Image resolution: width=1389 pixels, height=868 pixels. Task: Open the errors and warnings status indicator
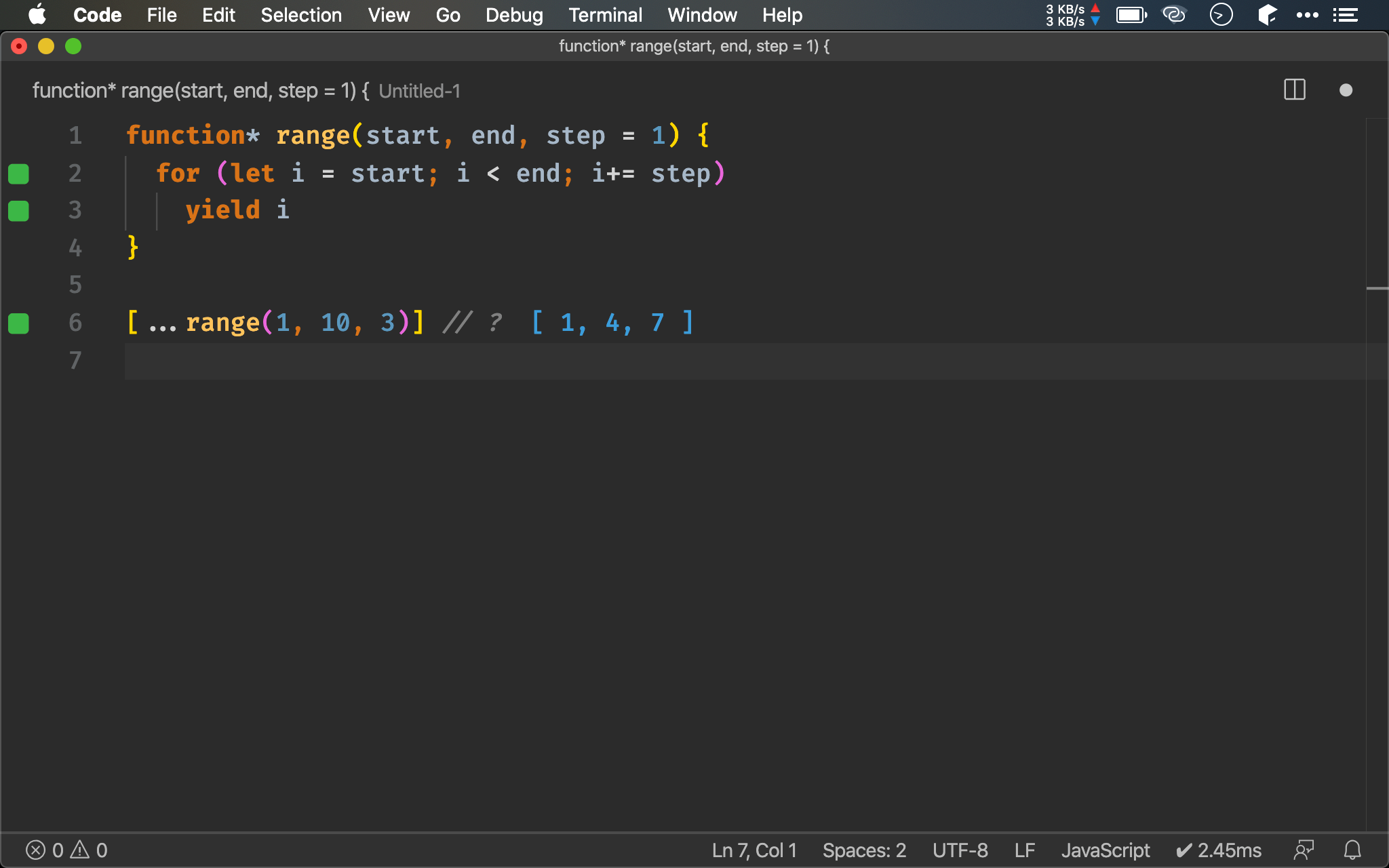coord(66,850)
